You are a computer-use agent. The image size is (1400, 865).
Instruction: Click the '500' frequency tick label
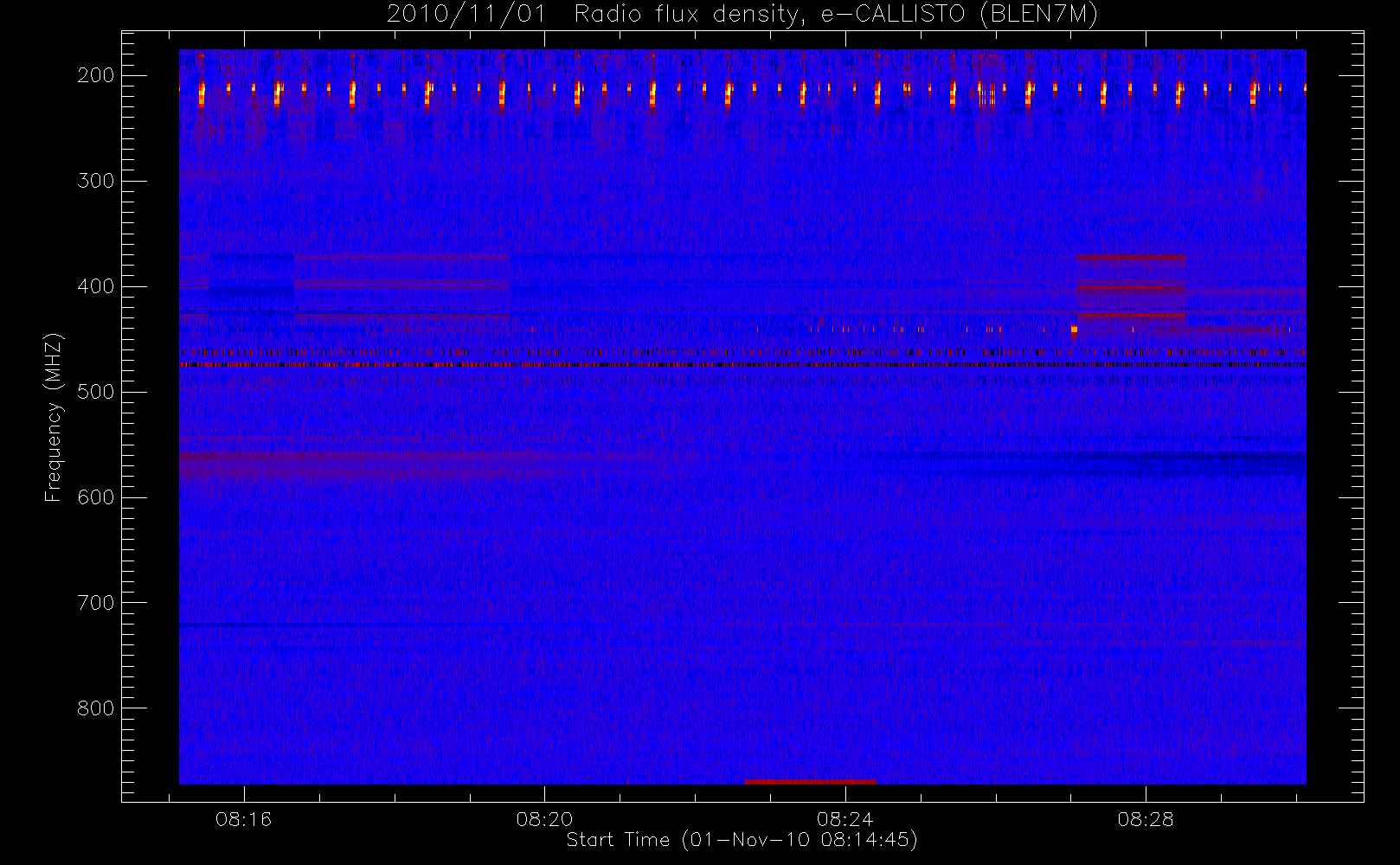point(96,392)
